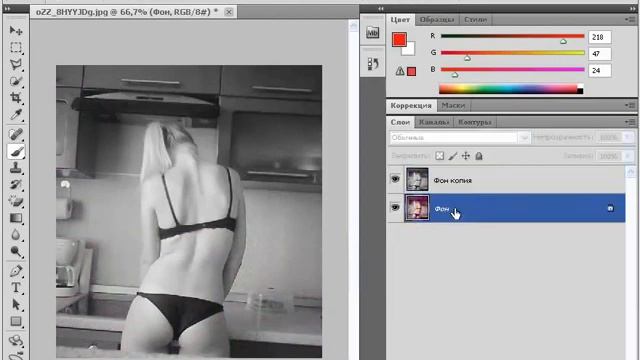Toggle lock image pixels brush icon
The height and width of the screenshot is (360, 640).
coord(453,156)
